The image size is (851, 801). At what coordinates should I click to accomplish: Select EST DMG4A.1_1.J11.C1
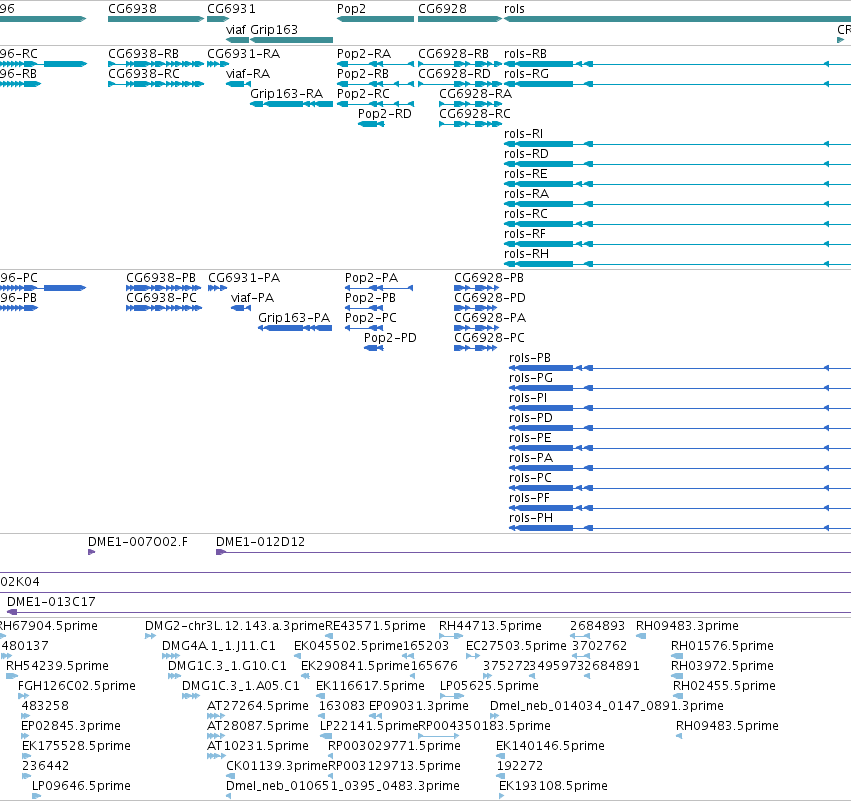click(219, 646)
